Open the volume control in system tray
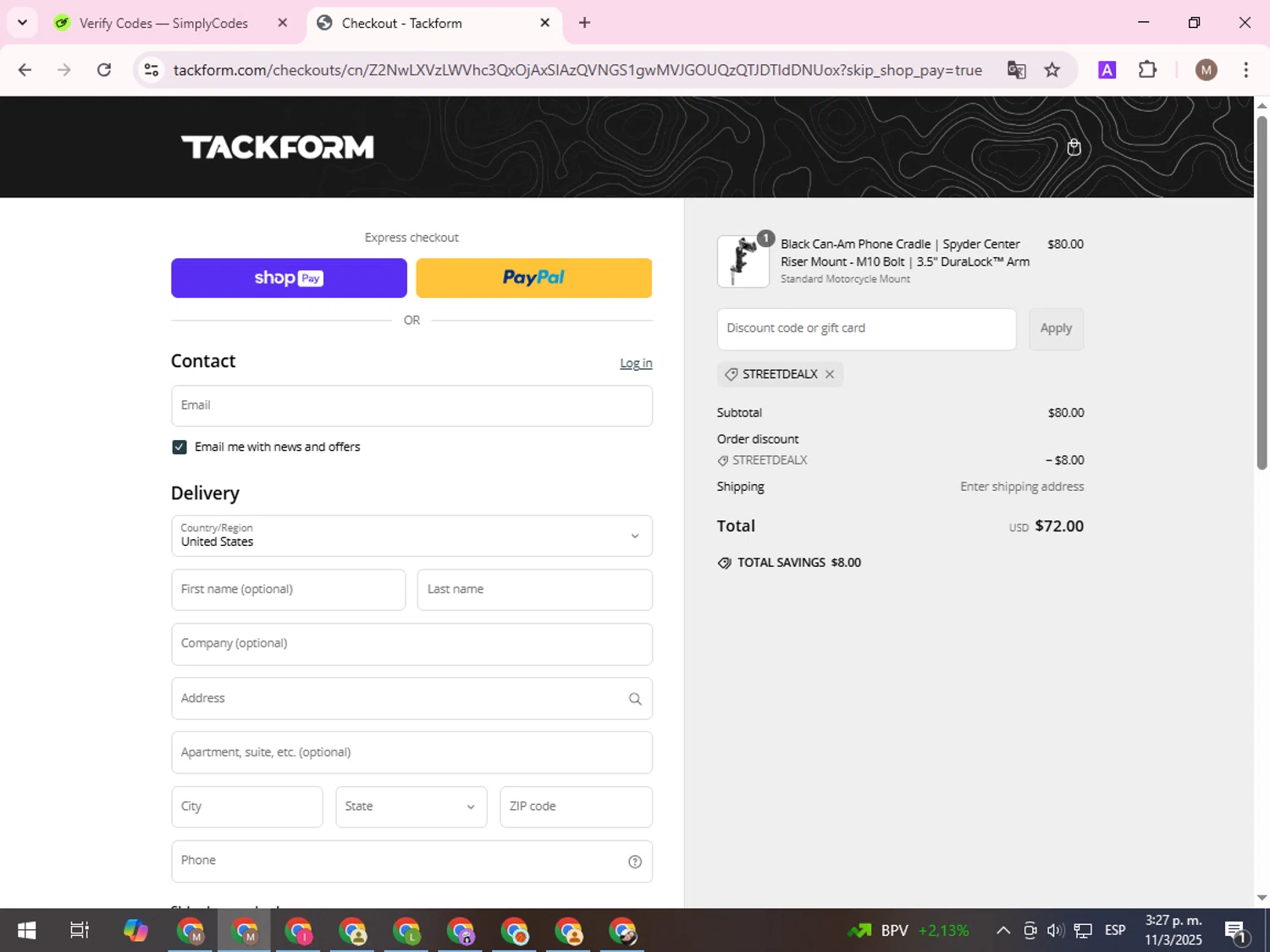The height and width of the screenshot is (952, 1270). tap(1055, 931)
